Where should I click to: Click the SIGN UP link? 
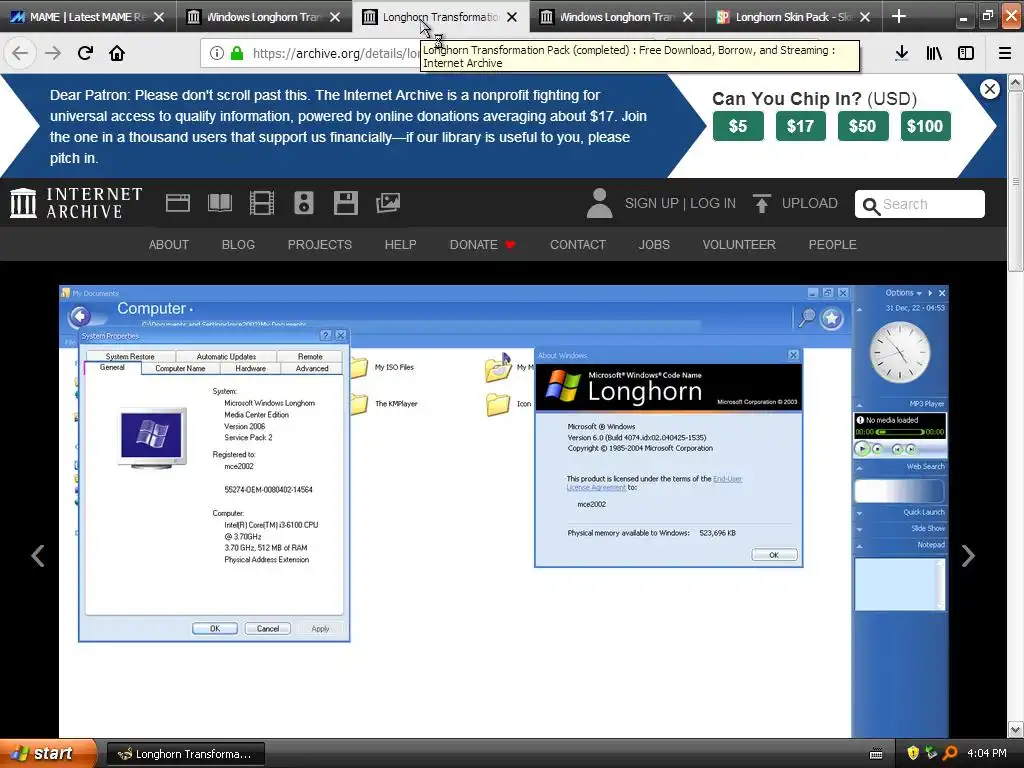click(x=650, y=203)
